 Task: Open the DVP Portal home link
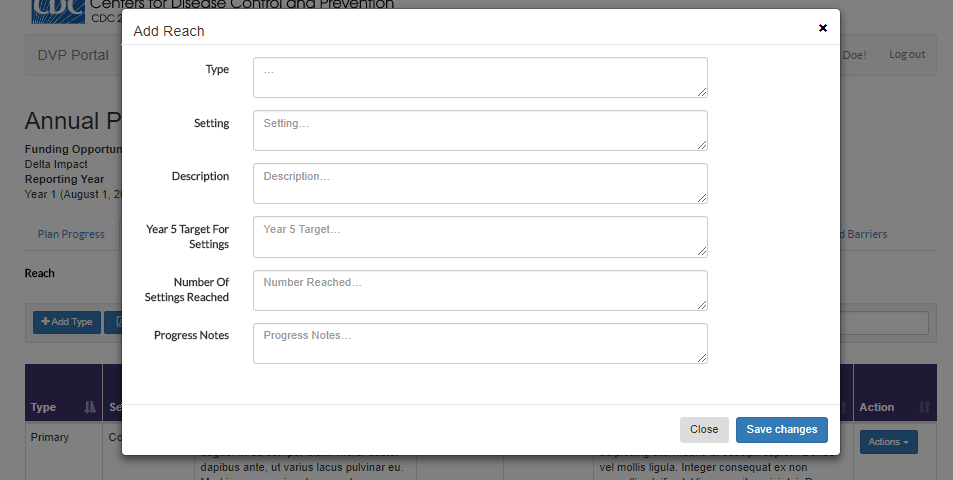click(73, 55)
